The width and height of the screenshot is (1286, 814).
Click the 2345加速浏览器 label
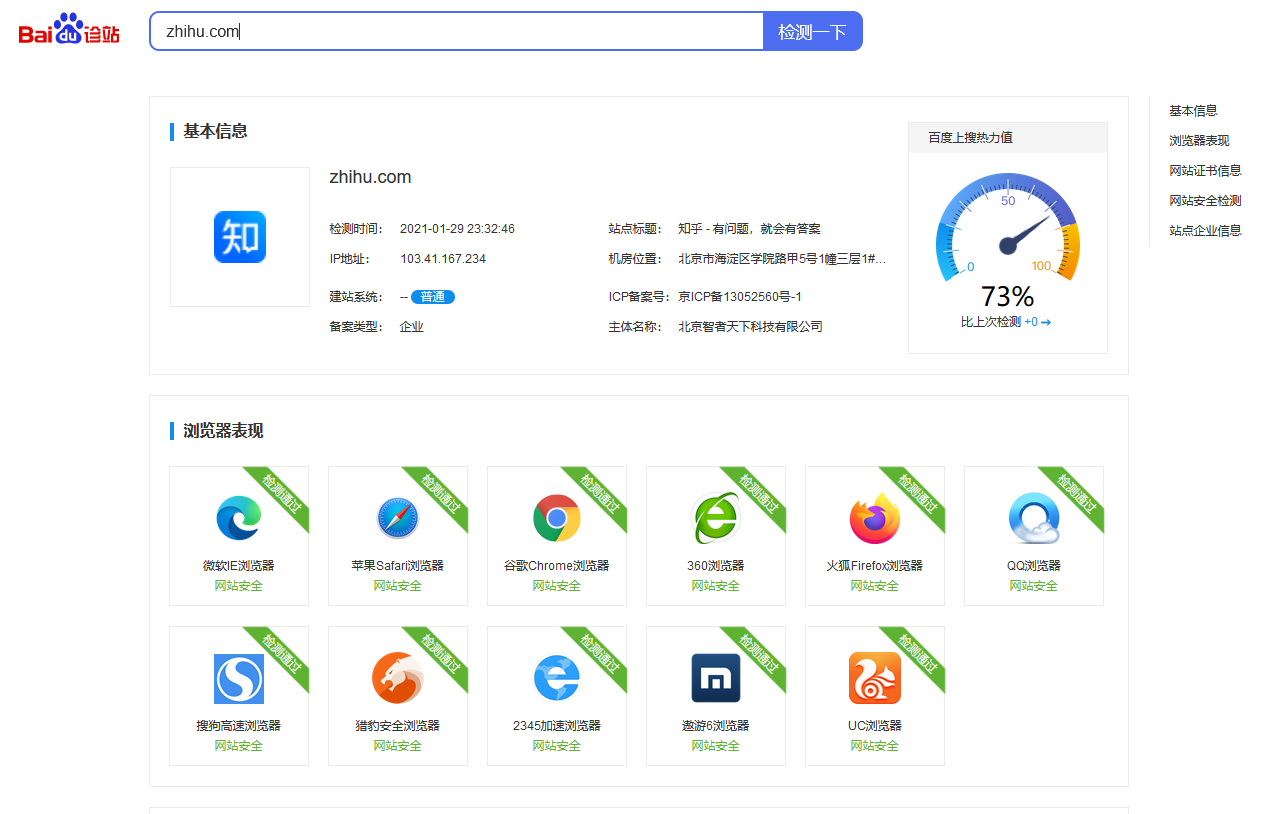[556, 726]
